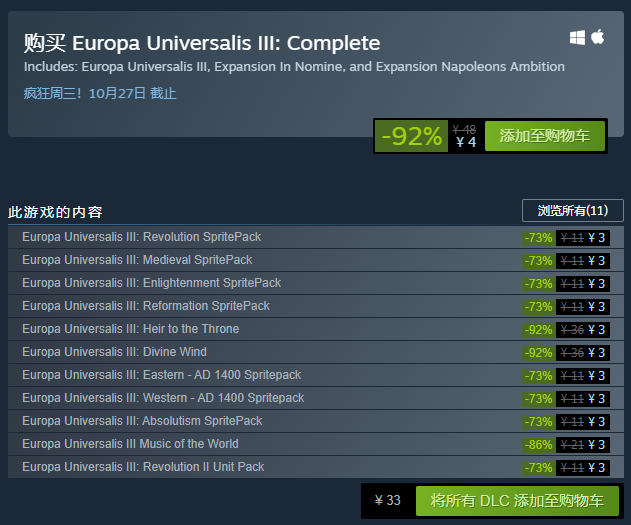Screen dimensions: 631x525
Task: Click the Apple macOS platform icon
Action: coord(598,37)
